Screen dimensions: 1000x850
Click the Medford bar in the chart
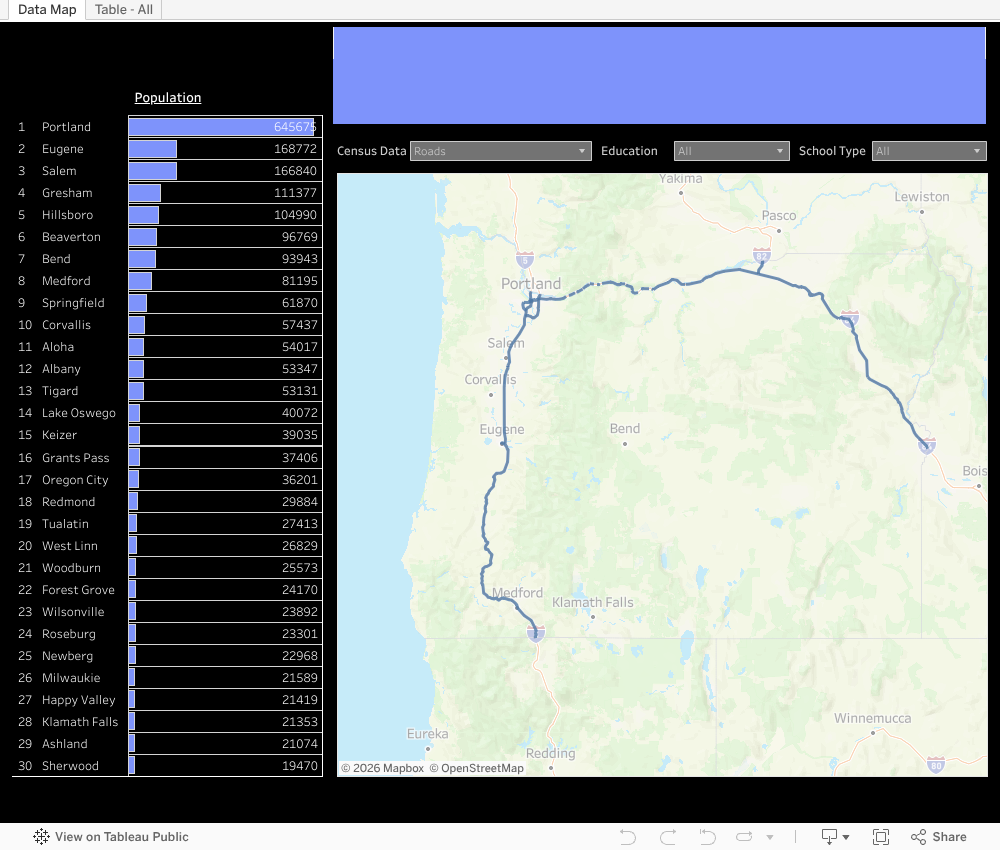click(140, 280)
